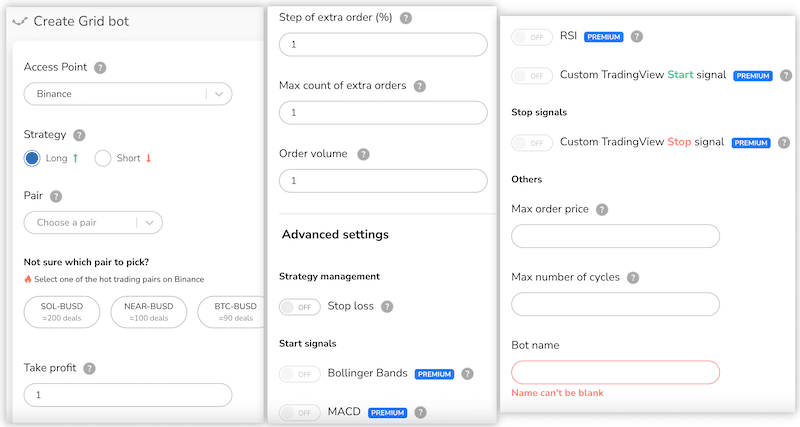Pick the NEAR-BUSD hot pair
The height and width of the screenshot is (427, 800).
tap(149, 312)
